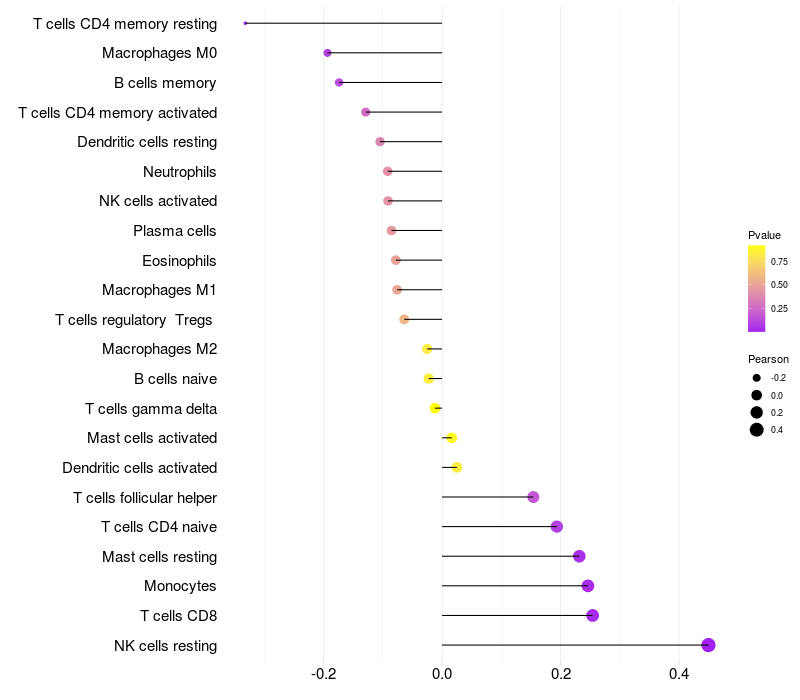Click the yellow Dendritic cells activated point
The width and height of the screenshot is (800, 700).
tap(457, 467)
